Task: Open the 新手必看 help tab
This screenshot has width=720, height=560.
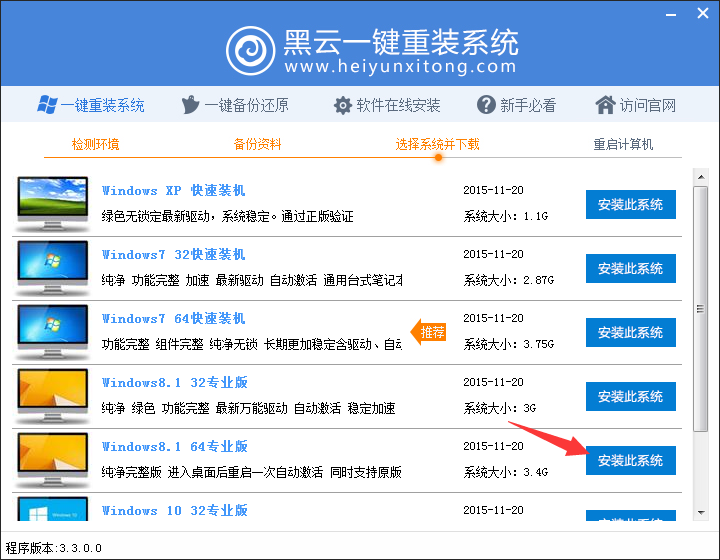Action: (517, 105)
